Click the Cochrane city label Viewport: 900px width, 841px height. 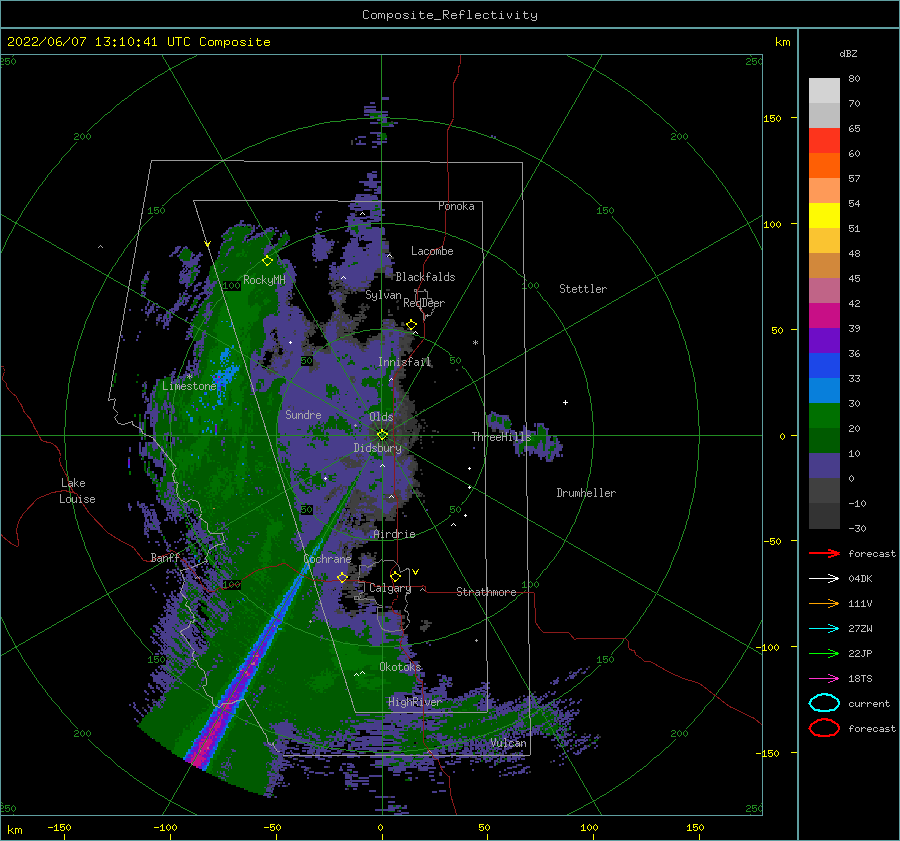tap(327, 559)
